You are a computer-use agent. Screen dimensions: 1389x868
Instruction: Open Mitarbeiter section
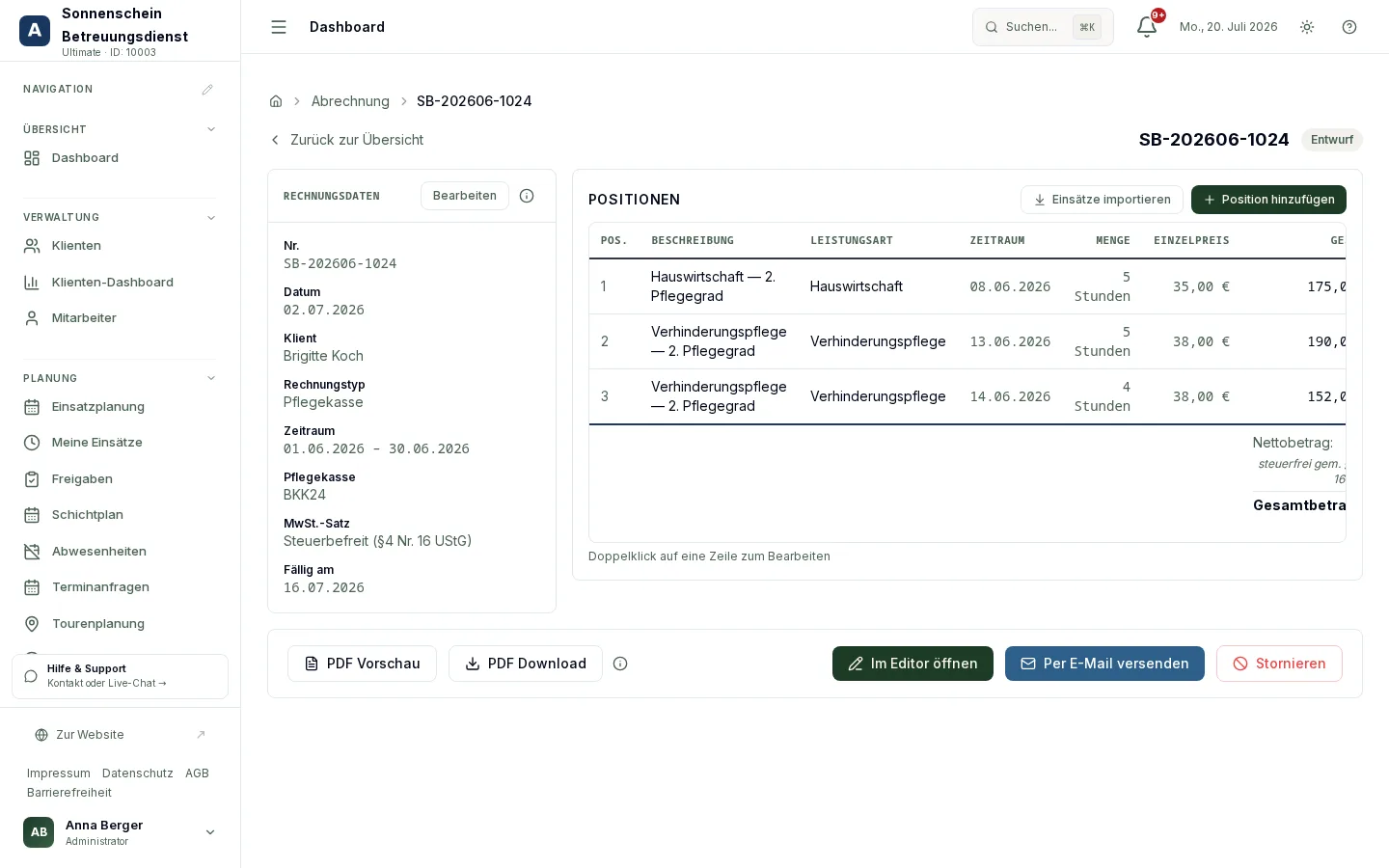click(120, 318)
